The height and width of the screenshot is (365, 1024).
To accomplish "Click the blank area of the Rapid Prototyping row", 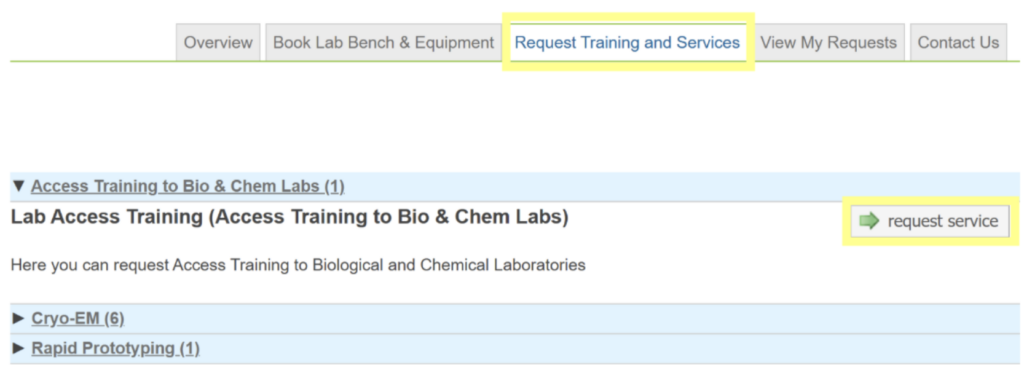I will point(607,348).
